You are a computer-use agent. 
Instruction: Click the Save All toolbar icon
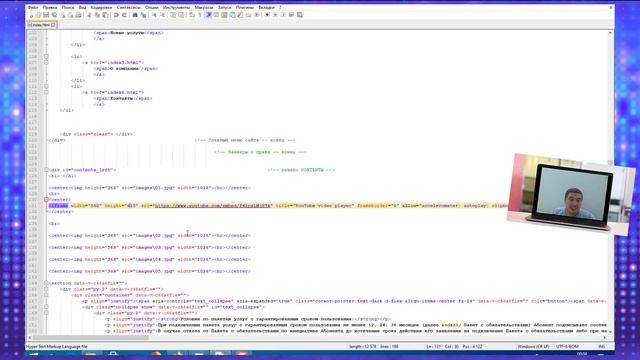coord(54,15)
